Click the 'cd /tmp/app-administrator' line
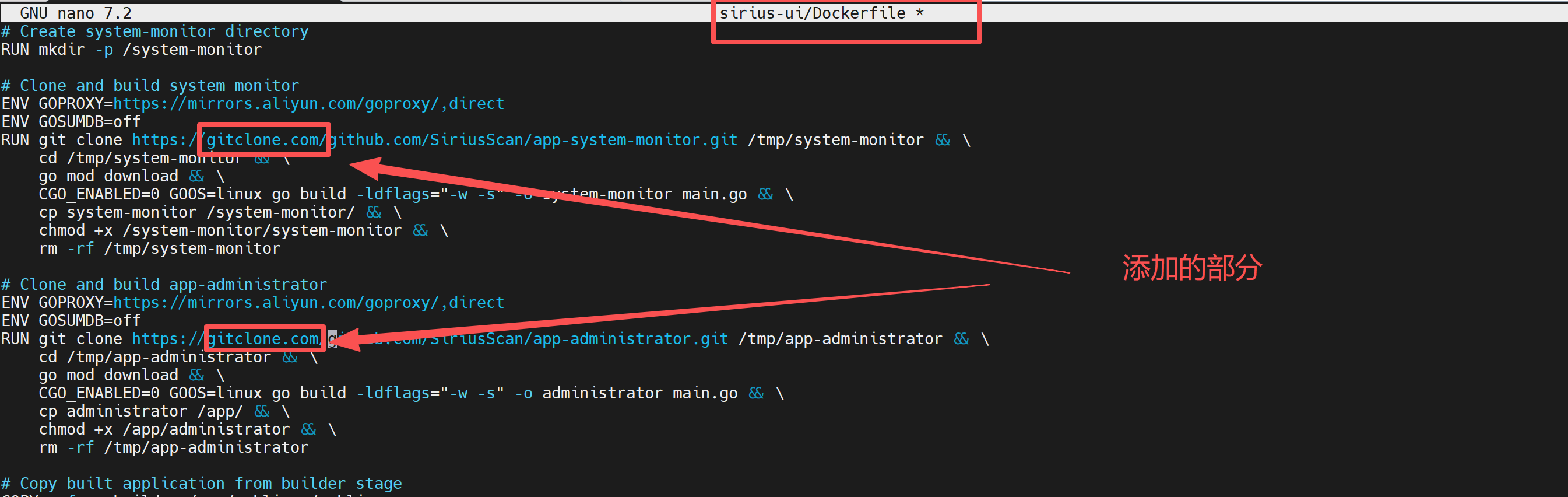The image size is (1568, 497). point(178,357)
